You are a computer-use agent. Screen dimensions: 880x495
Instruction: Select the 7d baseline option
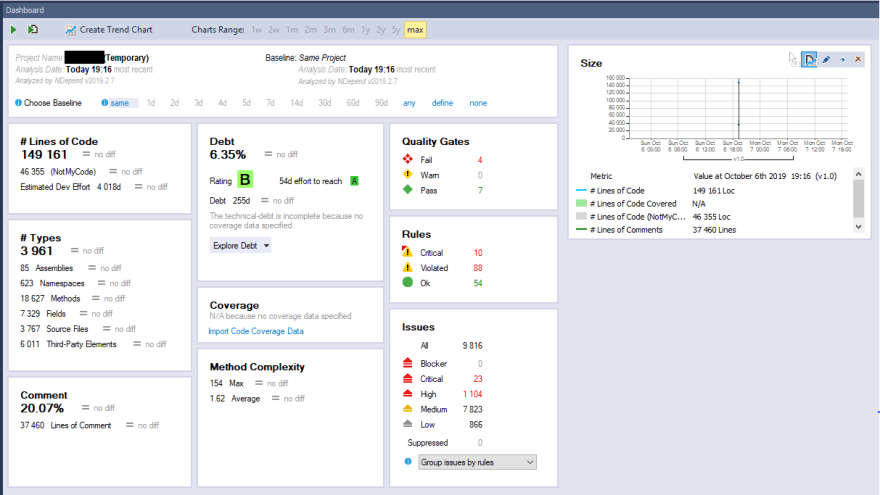(x=271, y=103)
